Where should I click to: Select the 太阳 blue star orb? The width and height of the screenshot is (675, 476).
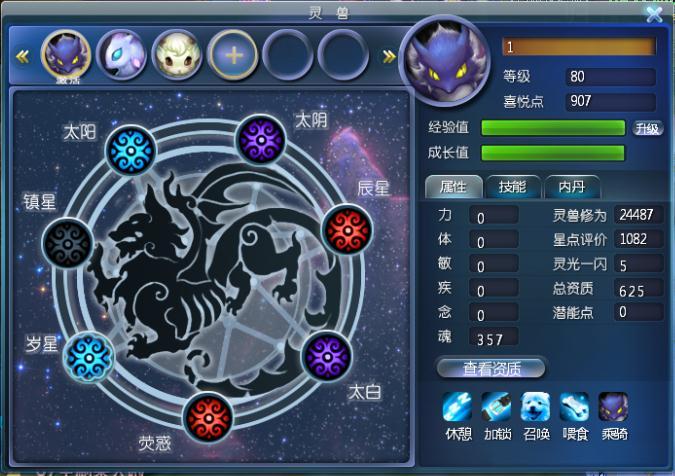(131, 151)
